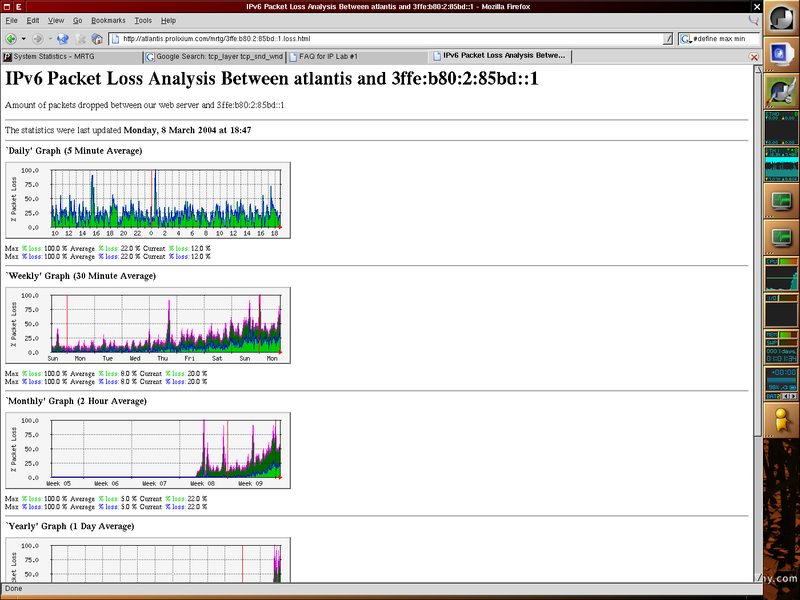Image resolution: width=800 pixels, height=600 pixels.
Task: Click the 'Done' status bar text
Action: pyautogui.click(x=14, y=588)
